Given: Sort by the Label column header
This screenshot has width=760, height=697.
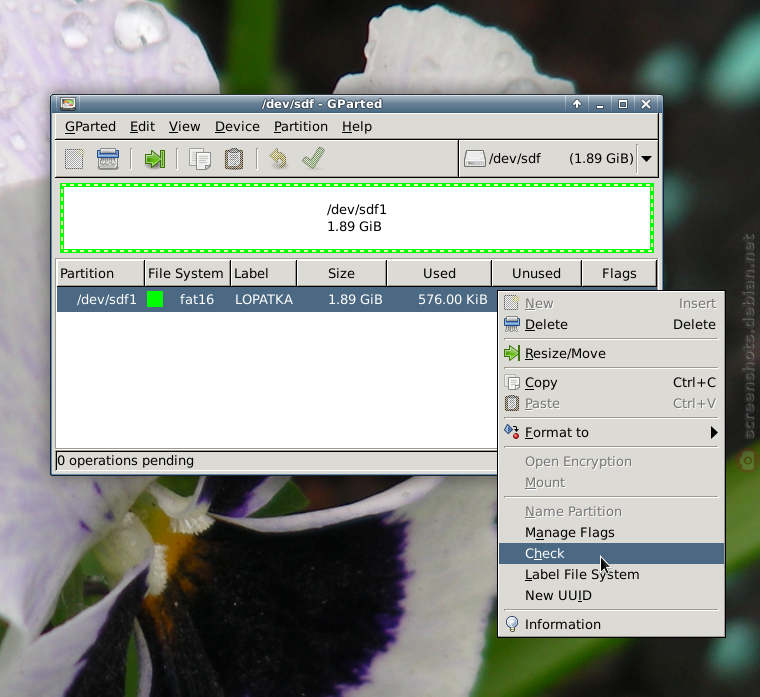Looking at the screenshot, I should (x=263, y=273).
